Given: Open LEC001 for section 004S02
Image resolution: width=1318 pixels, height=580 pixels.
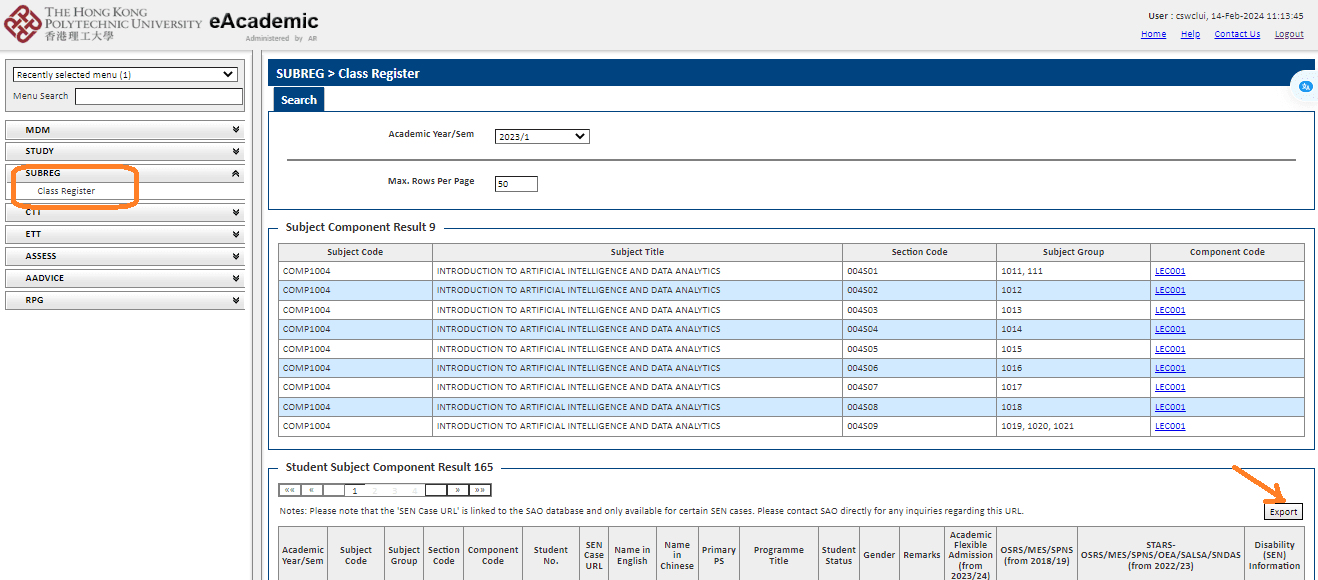Looking at the screenshot, I should [x=1170, y=290].
